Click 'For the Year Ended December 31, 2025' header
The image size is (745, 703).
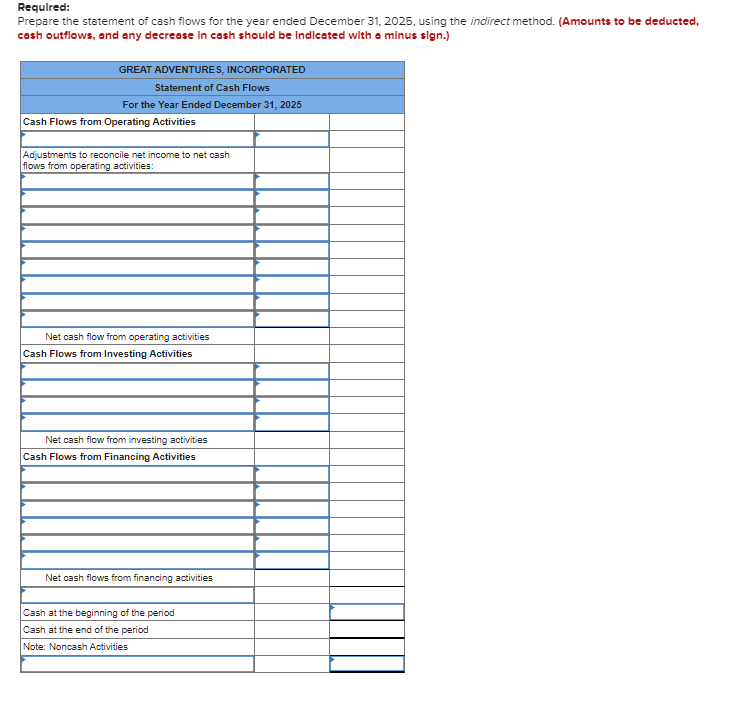[212, 105]
